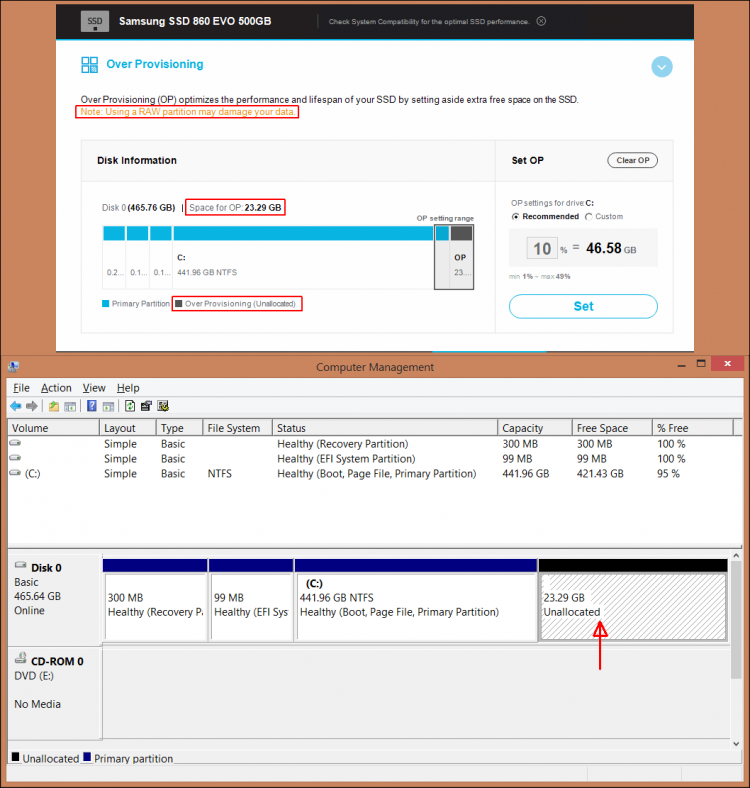Click the drive icon of the EFI System row
The width and height of the screenshot is (750, 788).
[x=16, y=458]
